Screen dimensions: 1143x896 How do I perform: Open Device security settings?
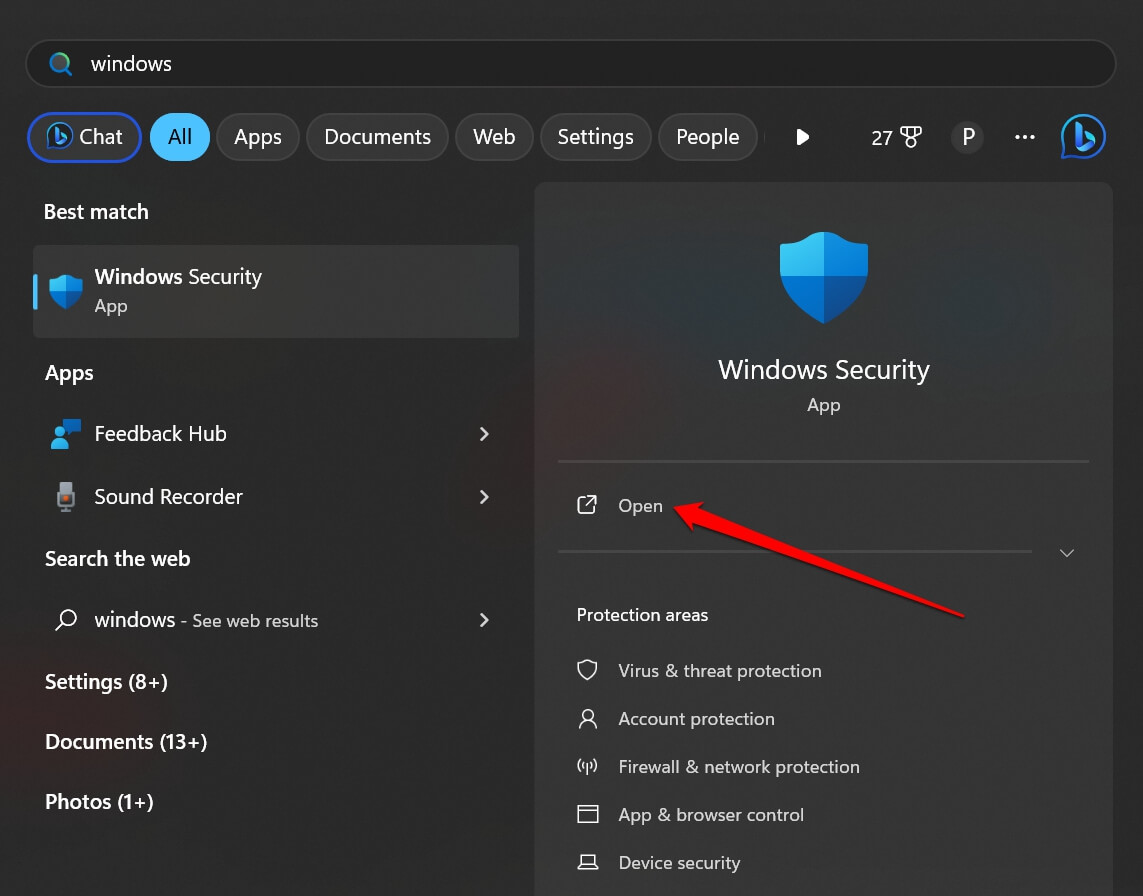pos(679,862)
